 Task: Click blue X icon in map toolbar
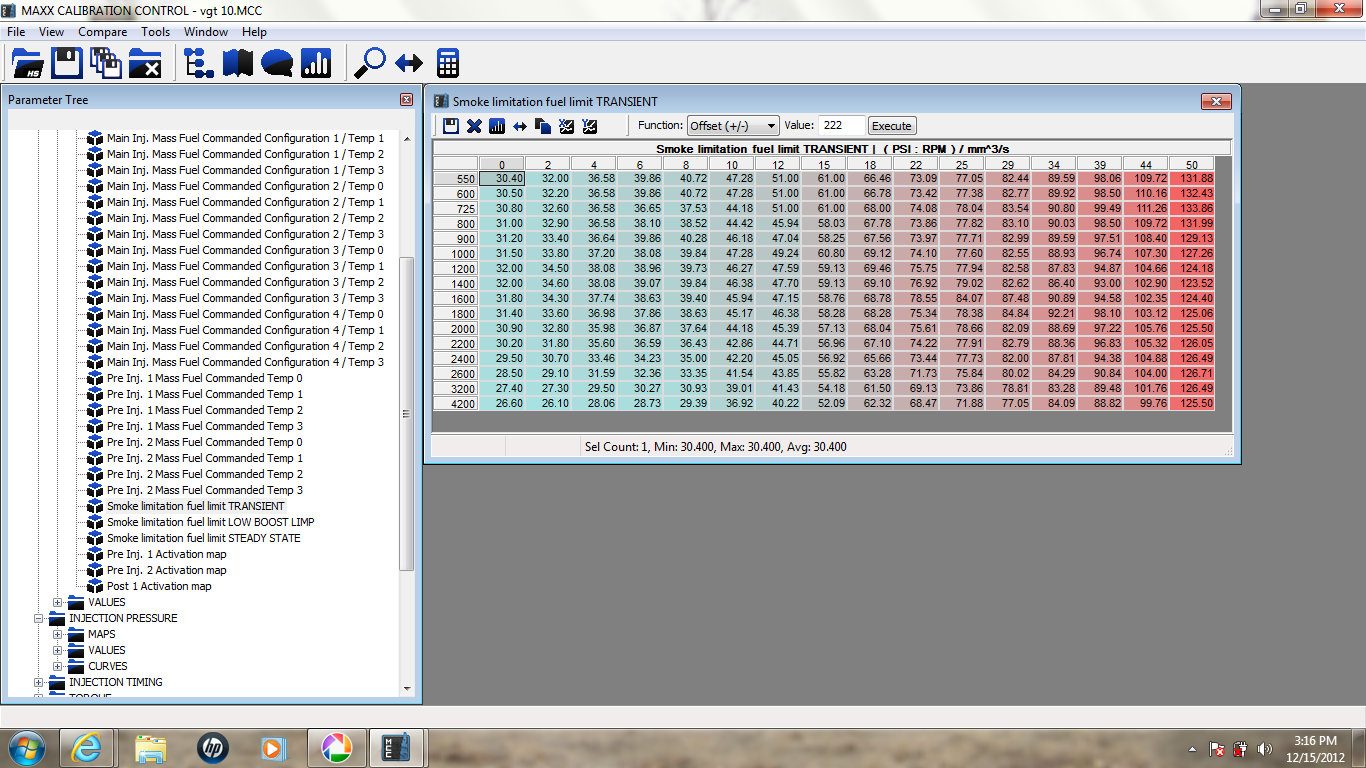tap(474, 126)
